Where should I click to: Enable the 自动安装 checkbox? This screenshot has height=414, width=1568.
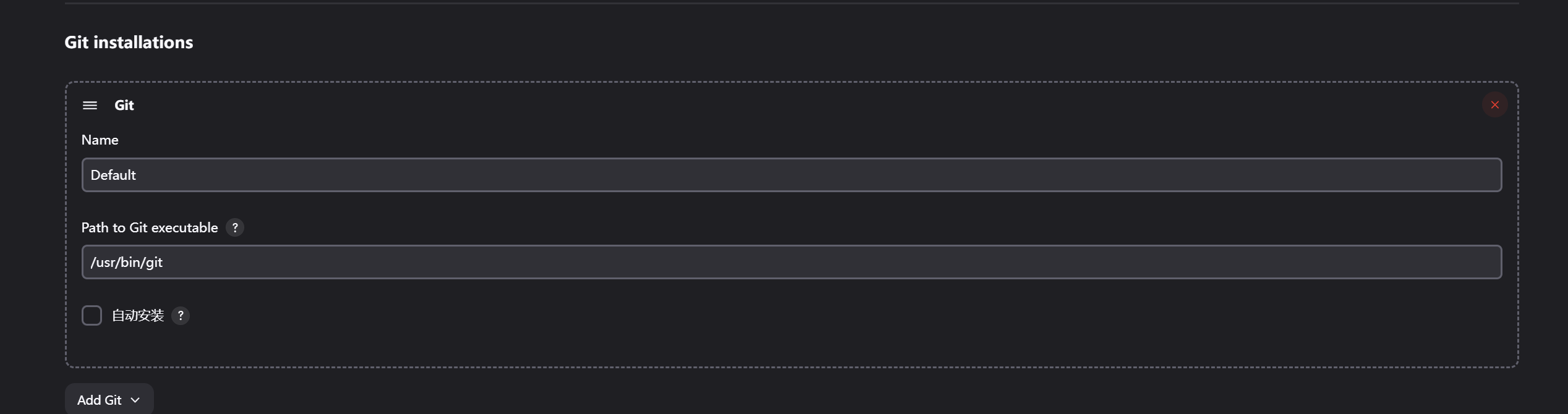pyautogui.click(x=92, y=316)
